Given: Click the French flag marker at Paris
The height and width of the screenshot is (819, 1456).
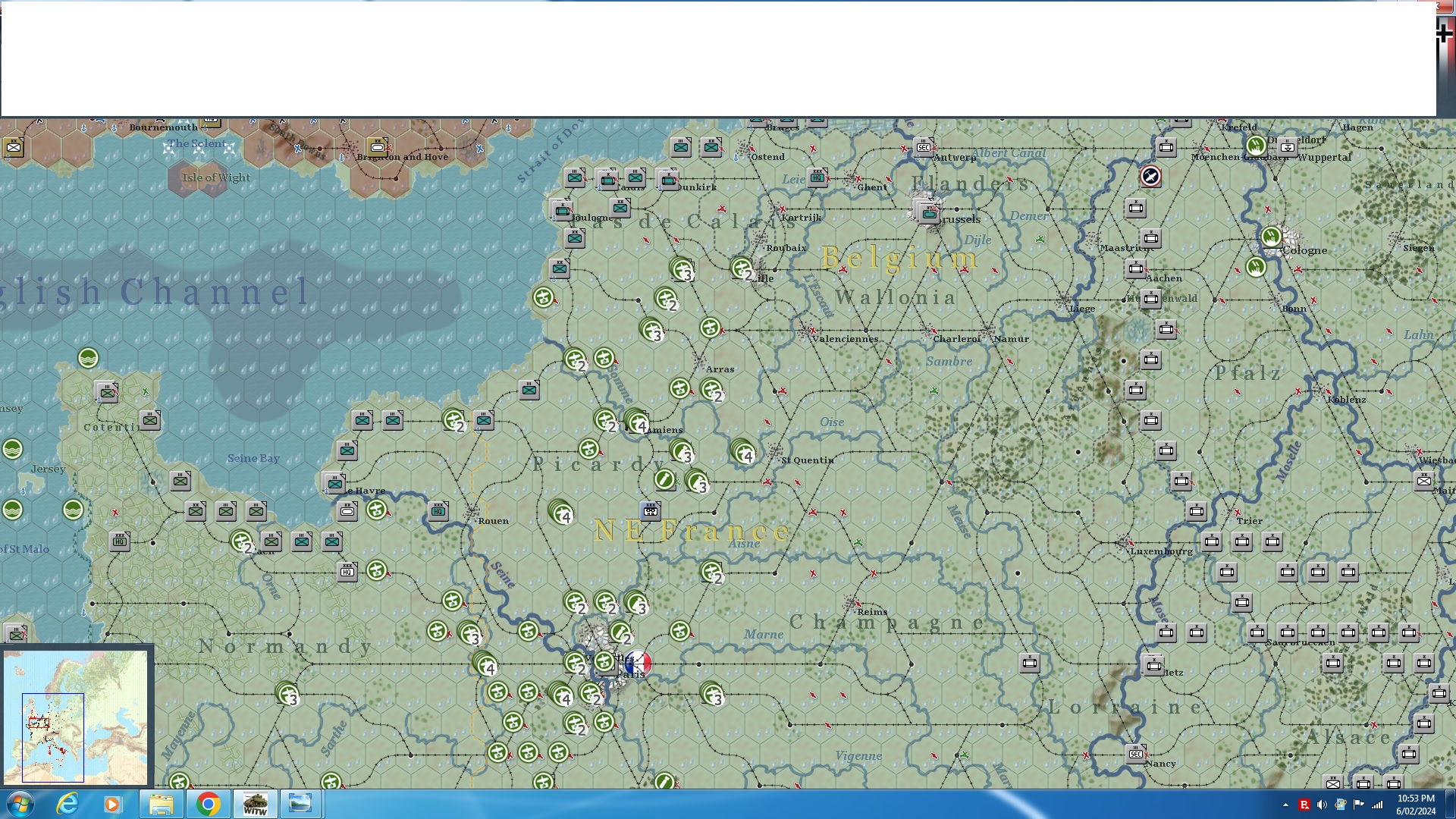Looking at the screenshot, I should coord(638,664).
